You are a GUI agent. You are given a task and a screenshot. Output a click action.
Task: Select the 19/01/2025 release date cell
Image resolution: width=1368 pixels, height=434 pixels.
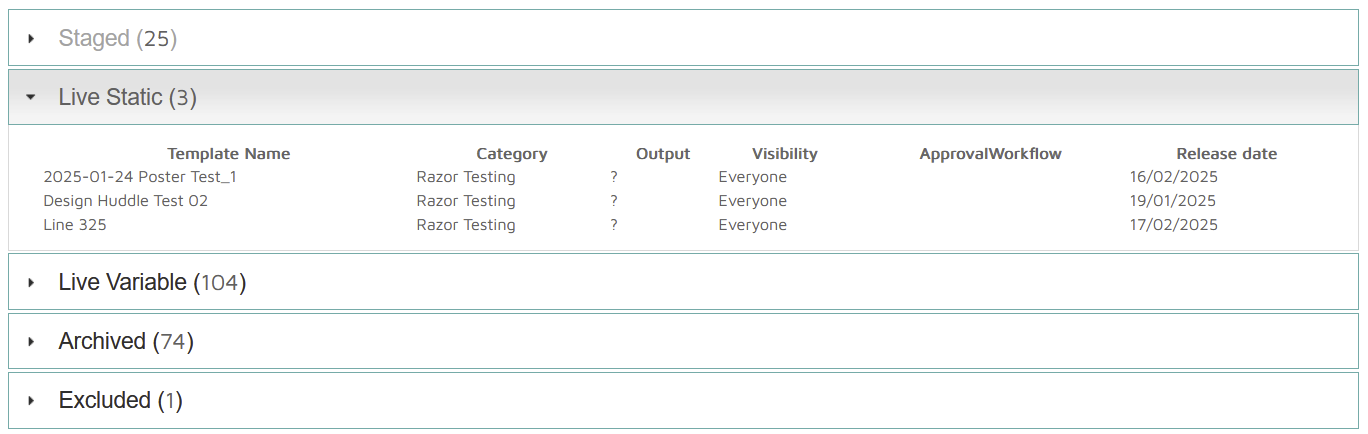1173,201
